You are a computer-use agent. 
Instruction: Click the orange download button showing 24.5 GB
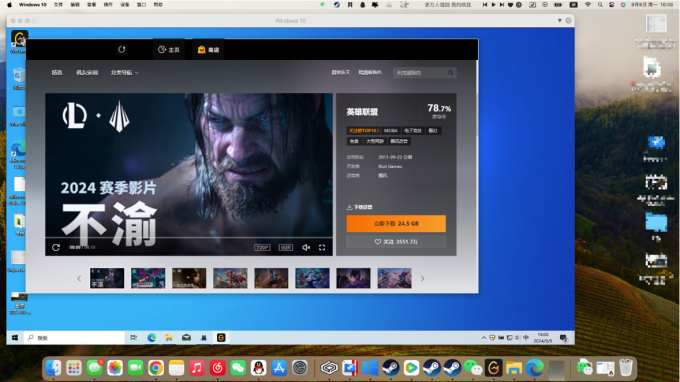click(396, 223)
